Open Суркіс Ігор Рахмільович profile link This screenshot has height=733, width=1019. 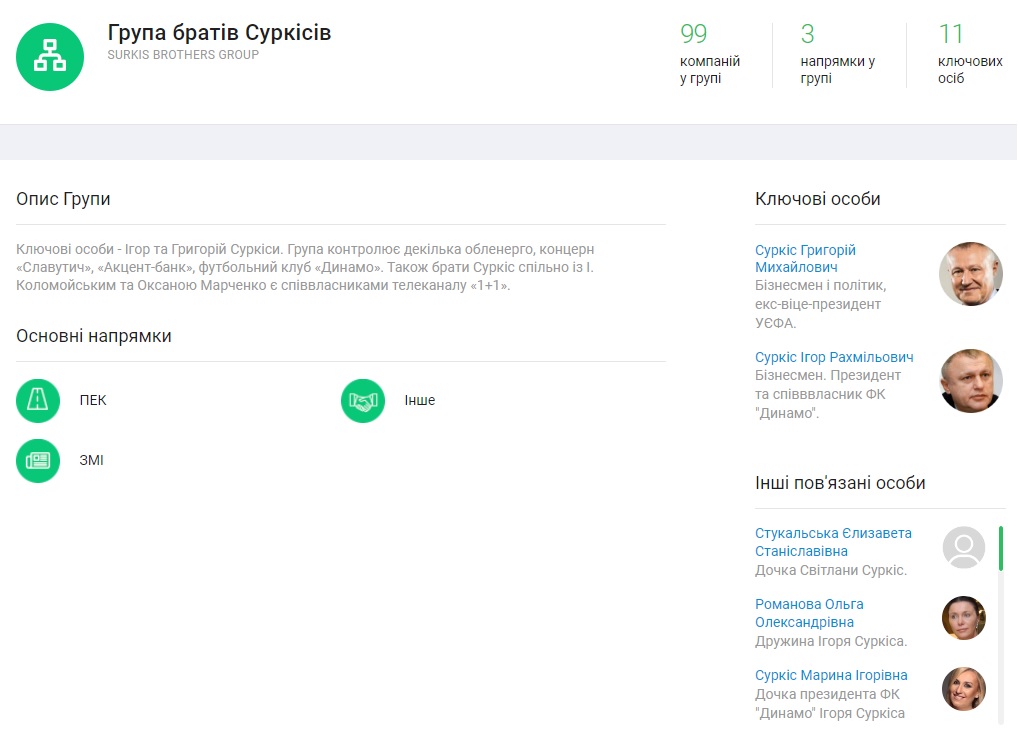pyautogui.click(x=834, y=357)
